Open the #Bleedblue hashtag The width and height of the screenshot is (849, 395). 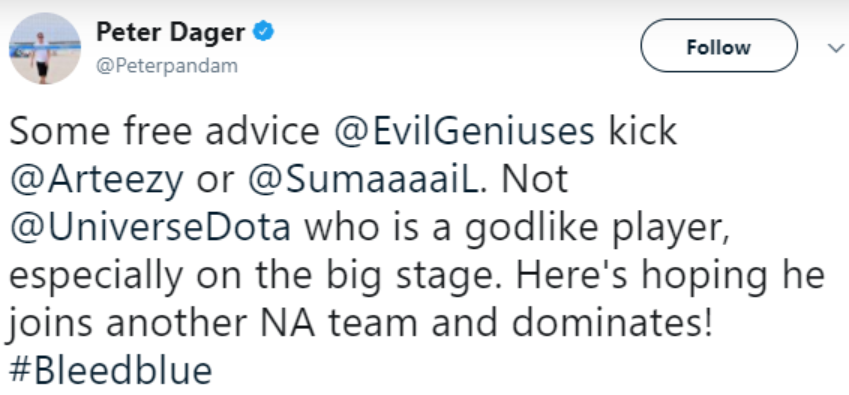point(111,371)
